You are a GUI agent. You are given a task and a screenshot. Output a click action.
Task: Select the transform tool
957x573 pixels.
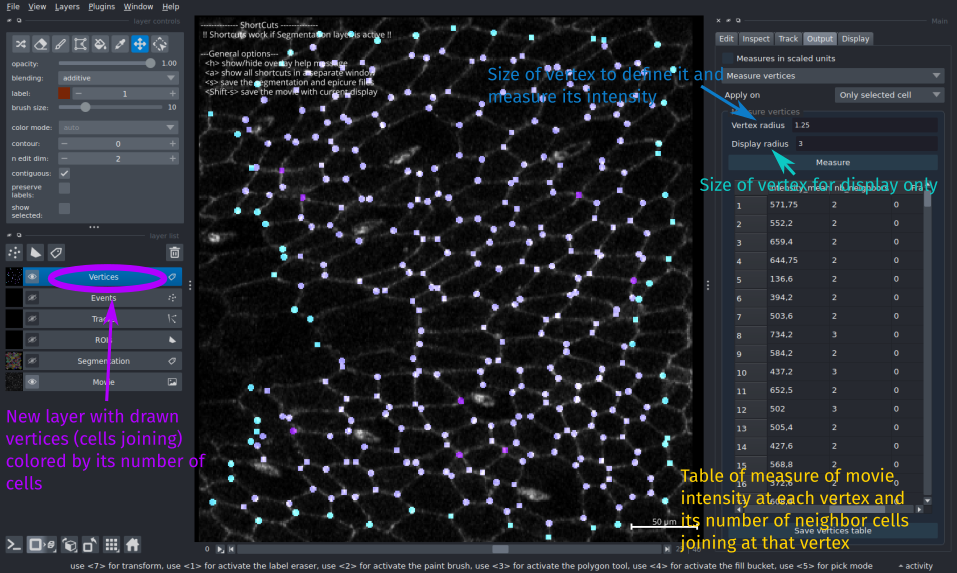click(160, 44)
